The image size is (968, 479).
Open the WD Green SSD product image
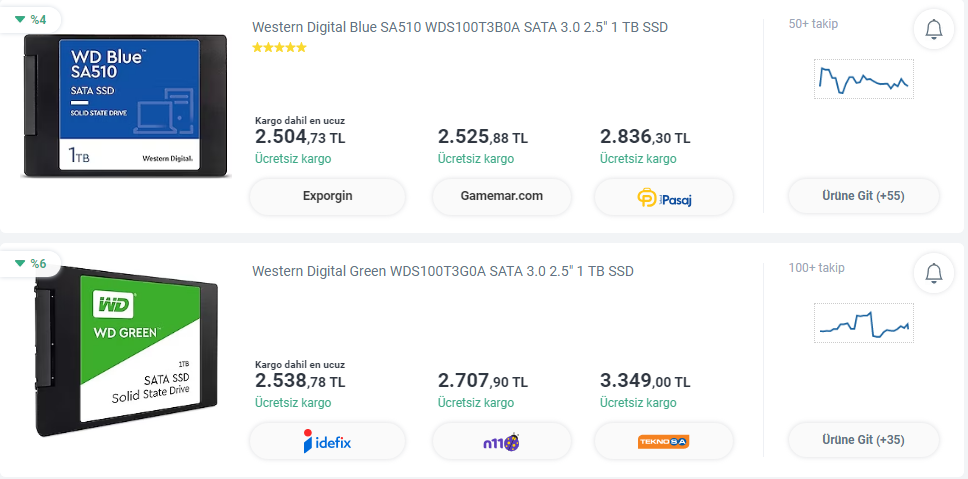[x=125, y=351]
